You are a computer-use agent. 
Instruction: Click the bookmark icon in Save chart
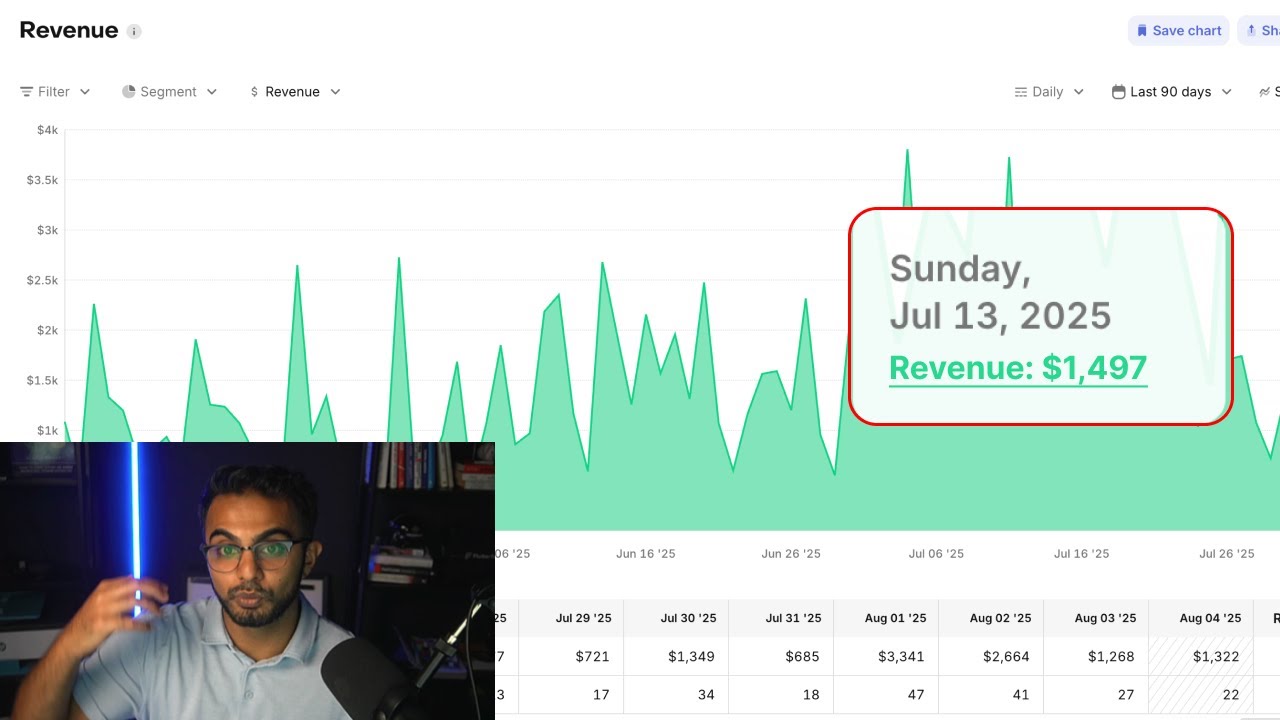[1142, 30]
